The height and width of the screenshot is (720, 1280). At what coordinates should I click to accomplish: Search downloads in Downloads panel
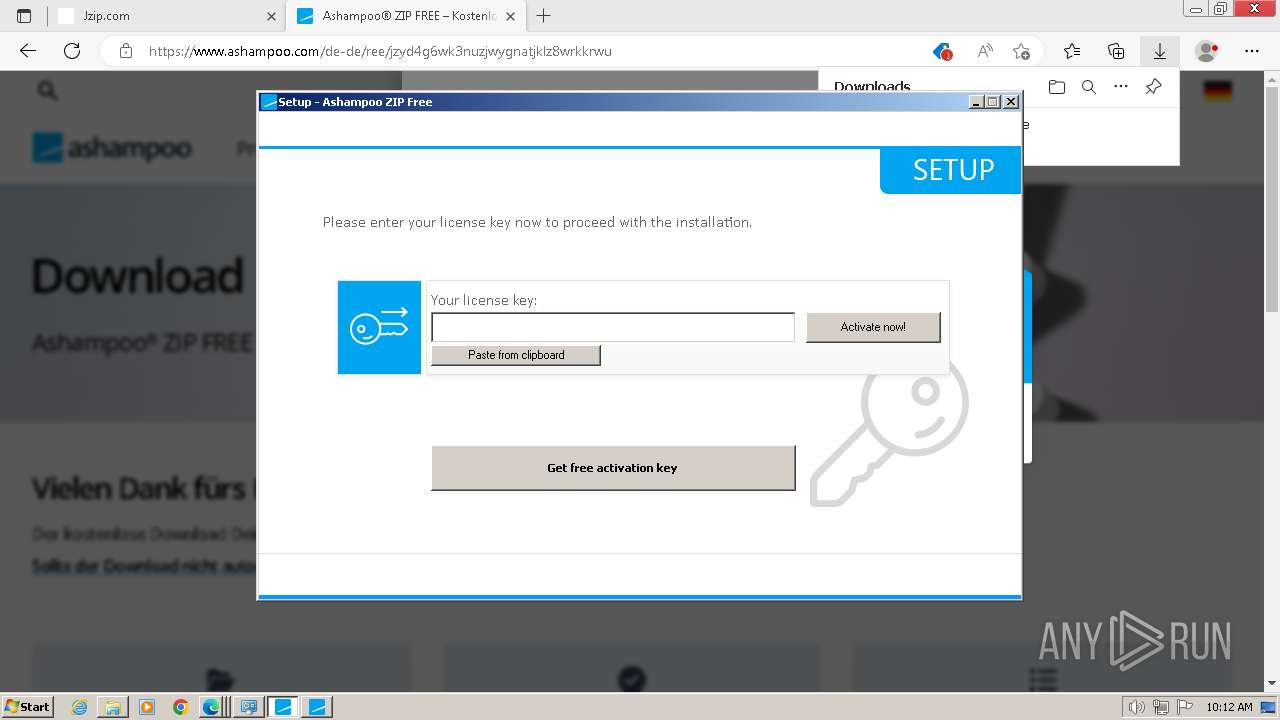[1089, 87]
